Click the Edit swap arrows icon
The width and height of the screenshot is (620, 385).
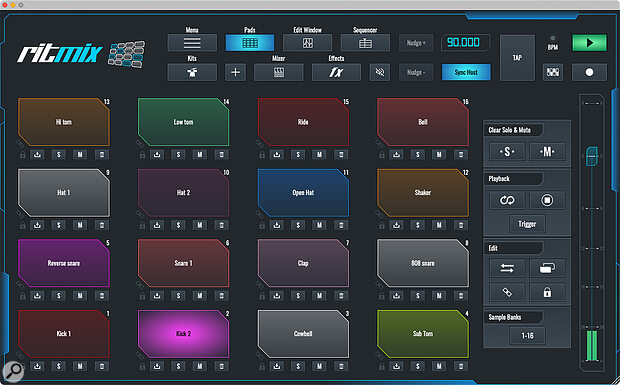point(507,268)
